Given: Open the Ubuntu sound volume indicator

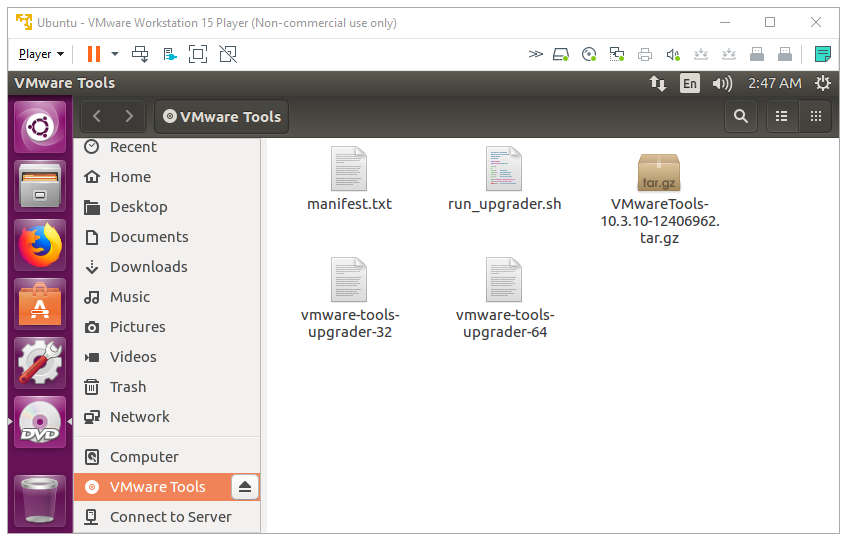Looking at the screenshot, I should click(722, 83).
